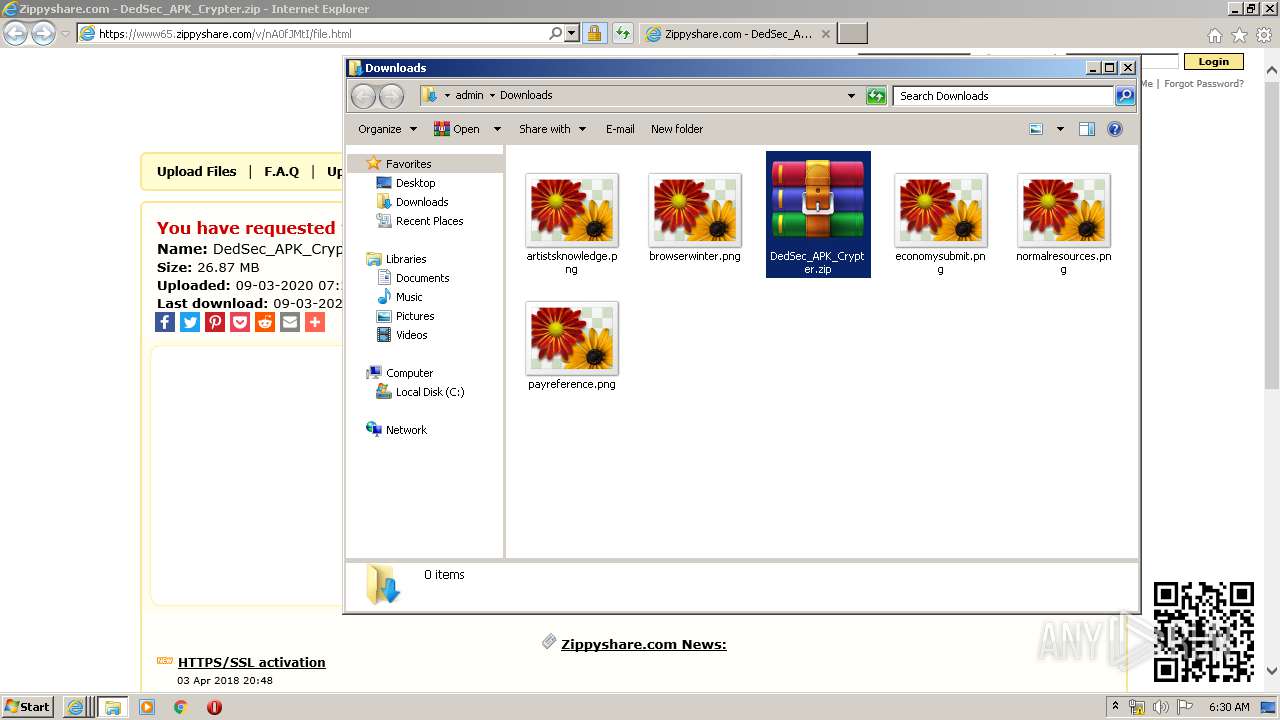Click the Zippyshare Login button
This screenshot has height=720, width=1280.
pos(1213,61)
